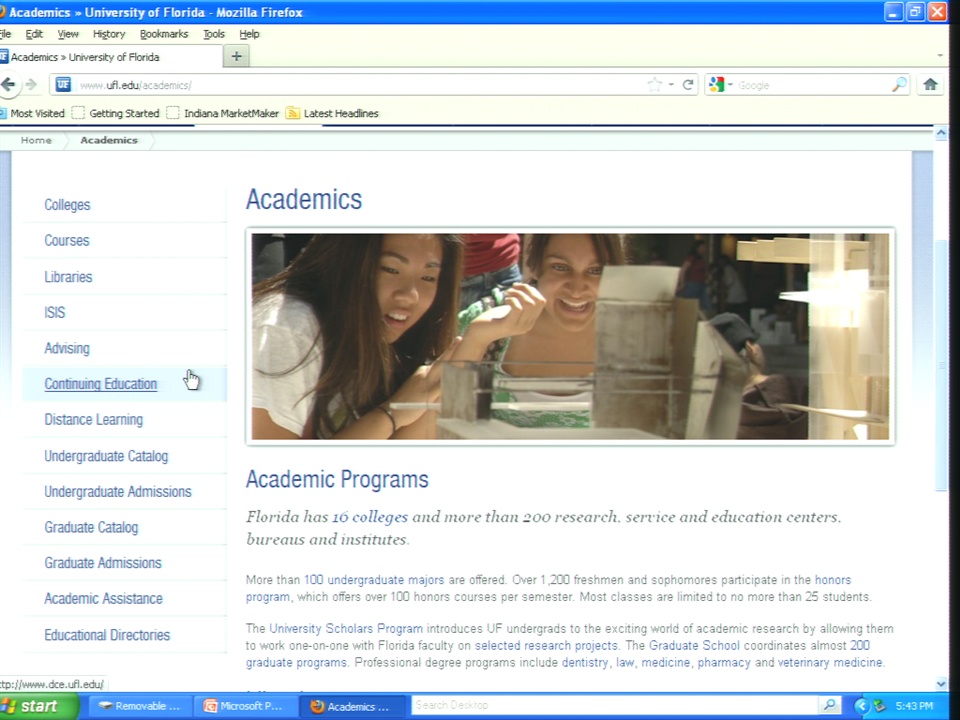Open the Libraries sidebar link

(68, 277)
